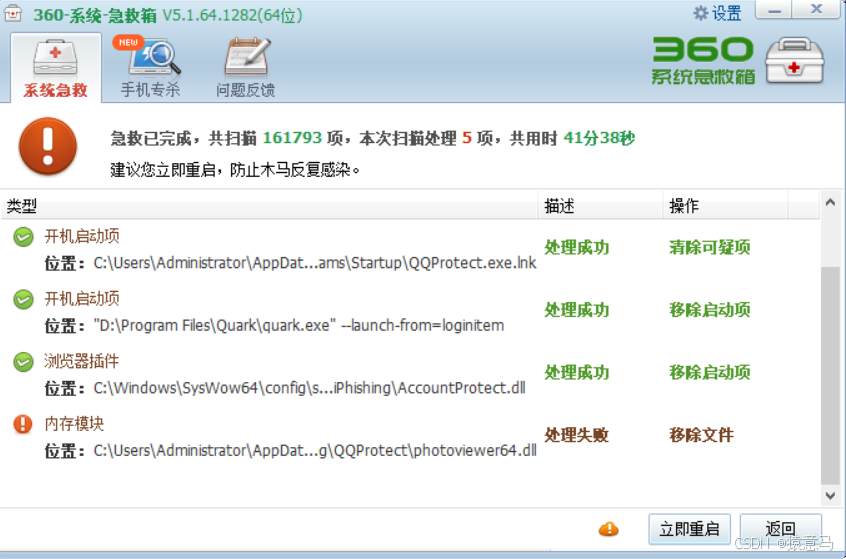
Task: Select the quark.exe --launch-from=loginitem path
Action: 299,325
